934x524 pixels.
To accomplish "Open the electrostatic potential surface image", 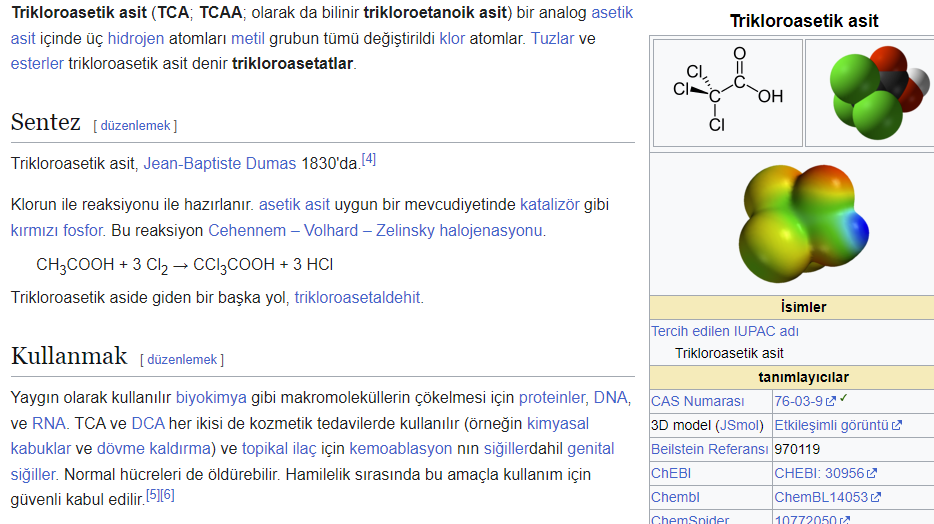I will 804,223.
